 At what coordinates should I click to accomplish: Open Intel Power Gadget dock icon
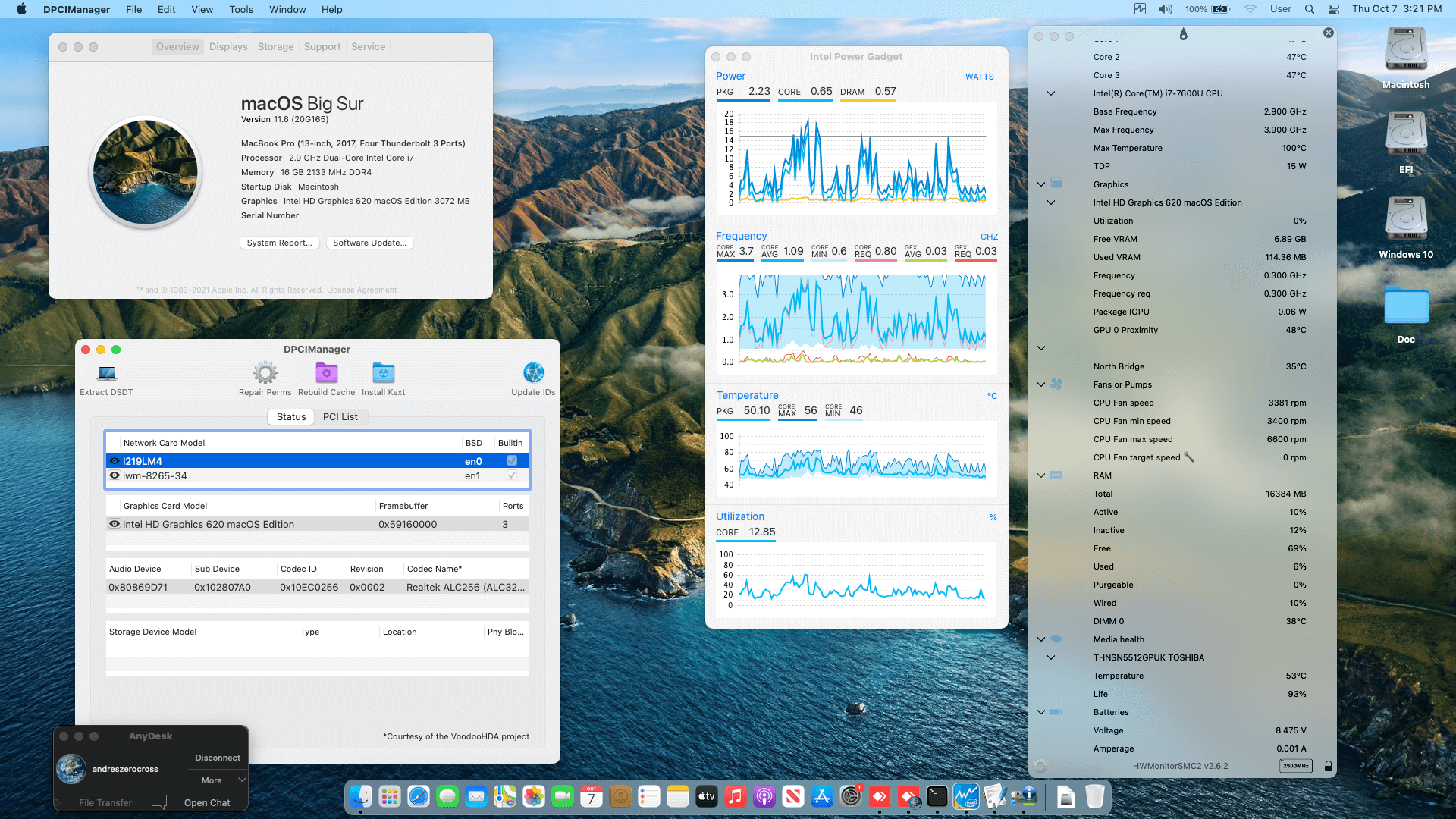tap(966, 796)
